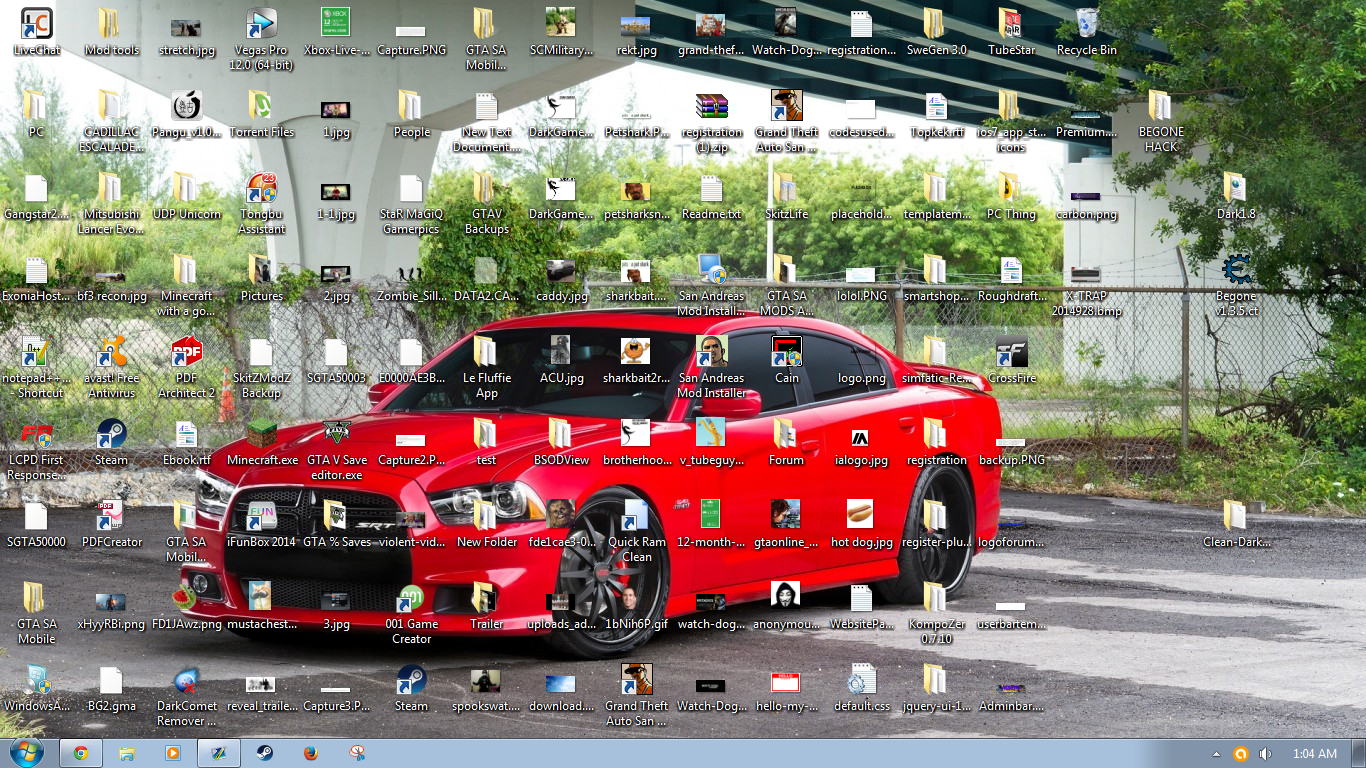The width and height of the screenshot is (1366, 768).
Task: Open Firefox from the taskbar
Action: click(x=310, y=753)
